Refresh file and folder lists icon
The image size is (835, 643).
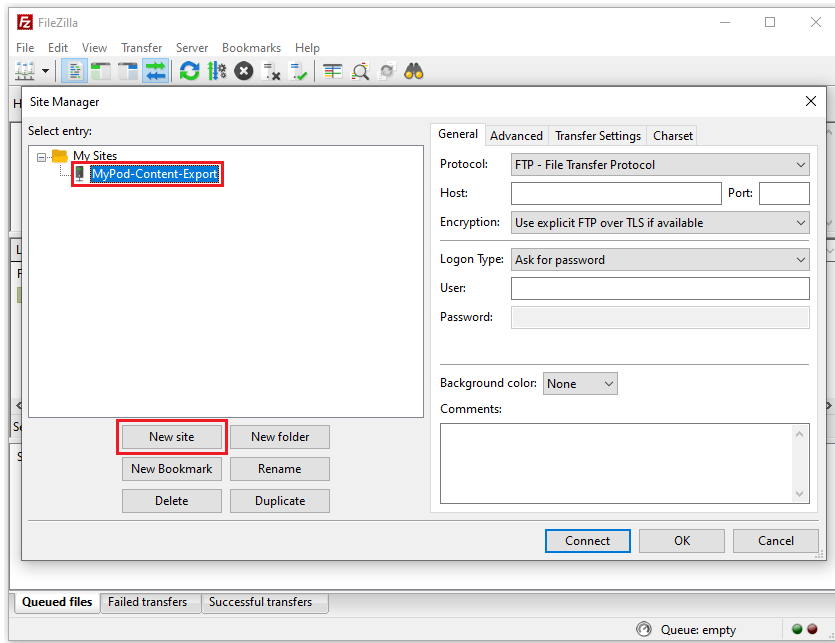(190, 71)
